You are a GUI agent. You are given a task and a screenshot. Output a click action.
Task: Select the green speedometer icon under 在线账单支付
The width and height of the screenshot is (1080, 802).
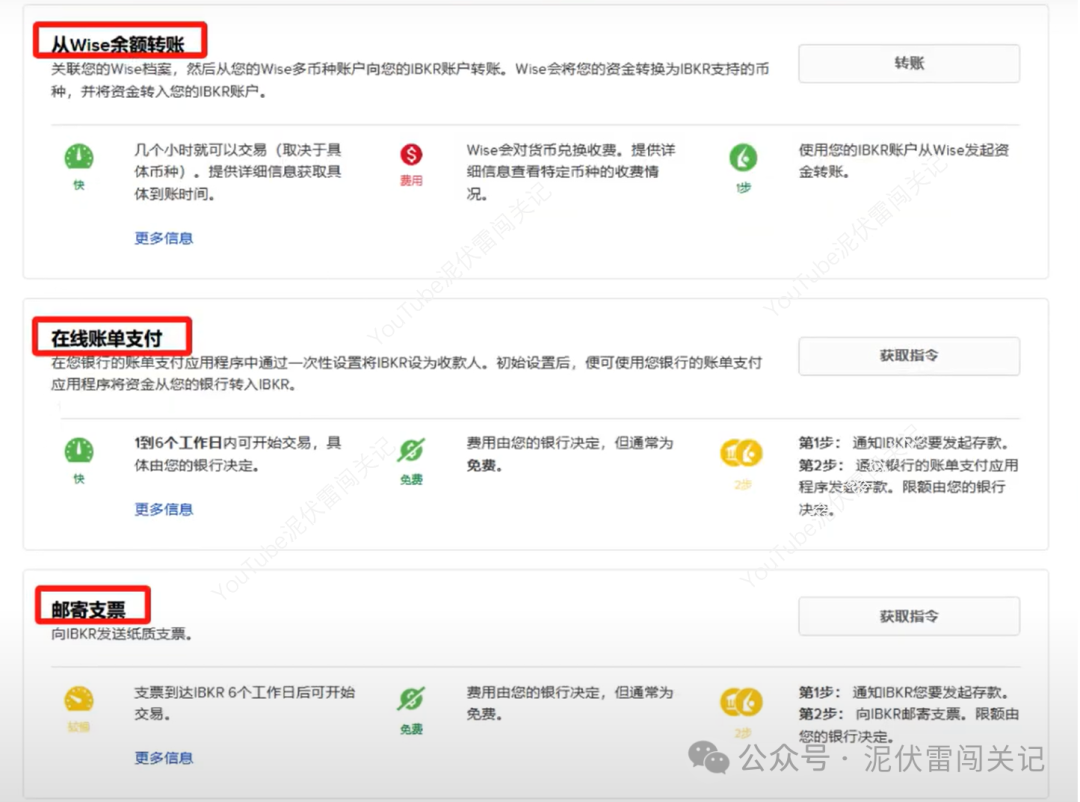tap(79, 450)
